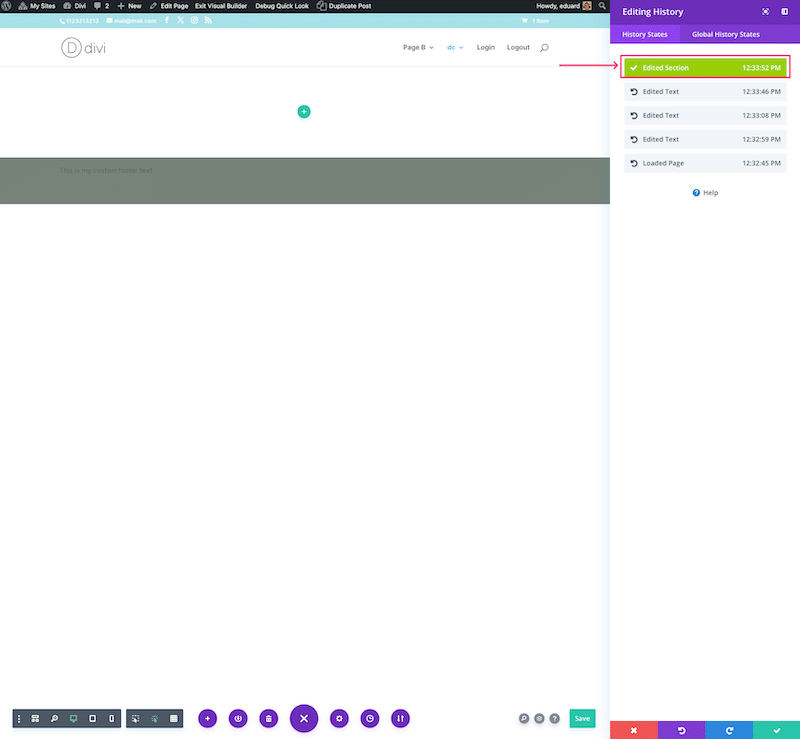Image resolution: width=800 pixels, height=739 pixels.
Task: Click the Editing History panel expand icon
Action: 765,12
